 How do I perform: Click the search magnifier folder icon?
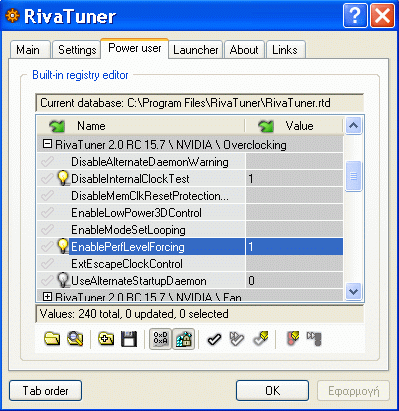75,339
